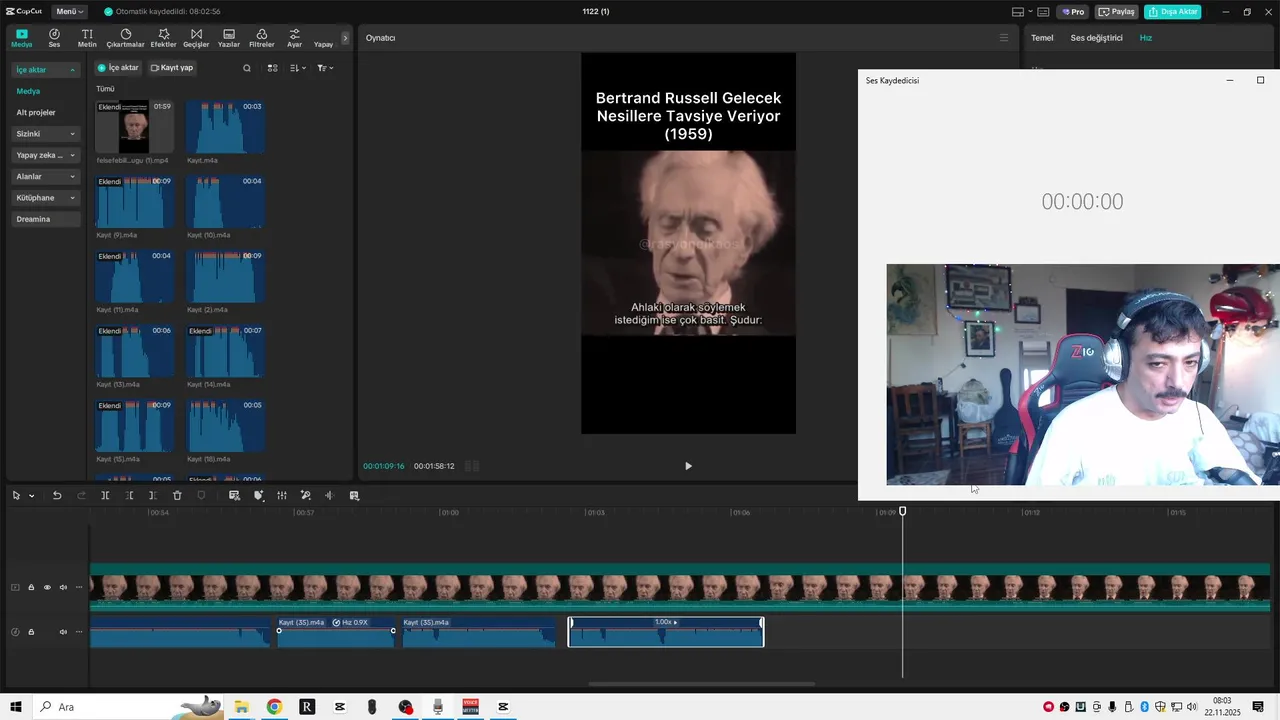
Task: Select the Kayıt (35).m4a Hız 0.9X clip
Action: [336, 632]
